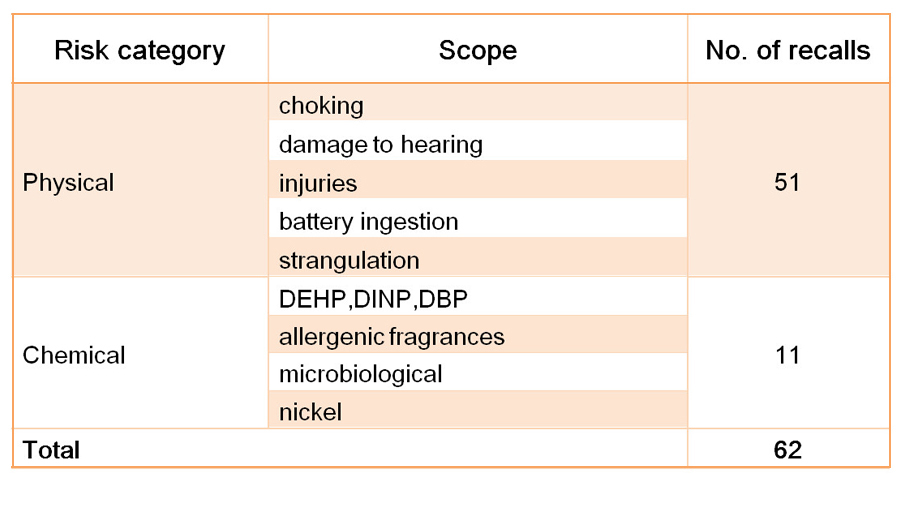Select the Total row label

51,450
